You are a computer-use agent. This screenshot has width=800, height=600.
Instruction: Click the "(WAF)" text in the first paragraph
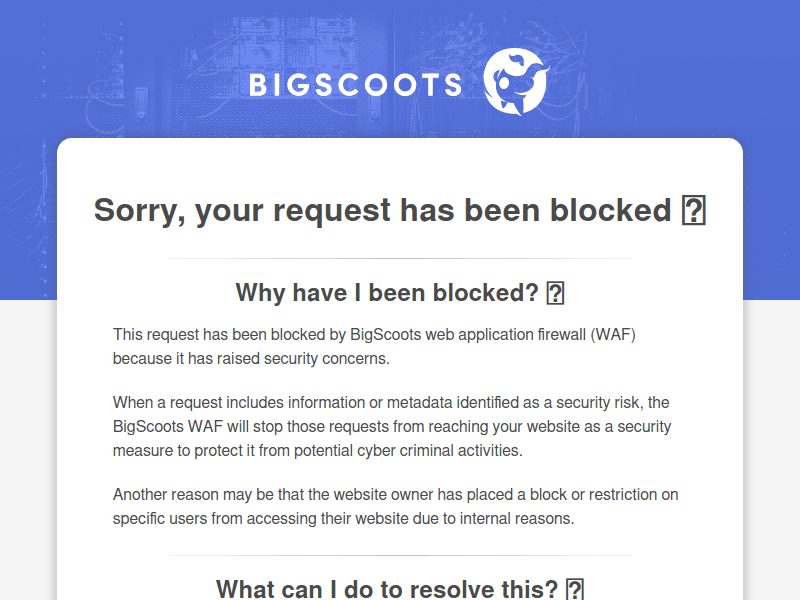coord(612,335)
